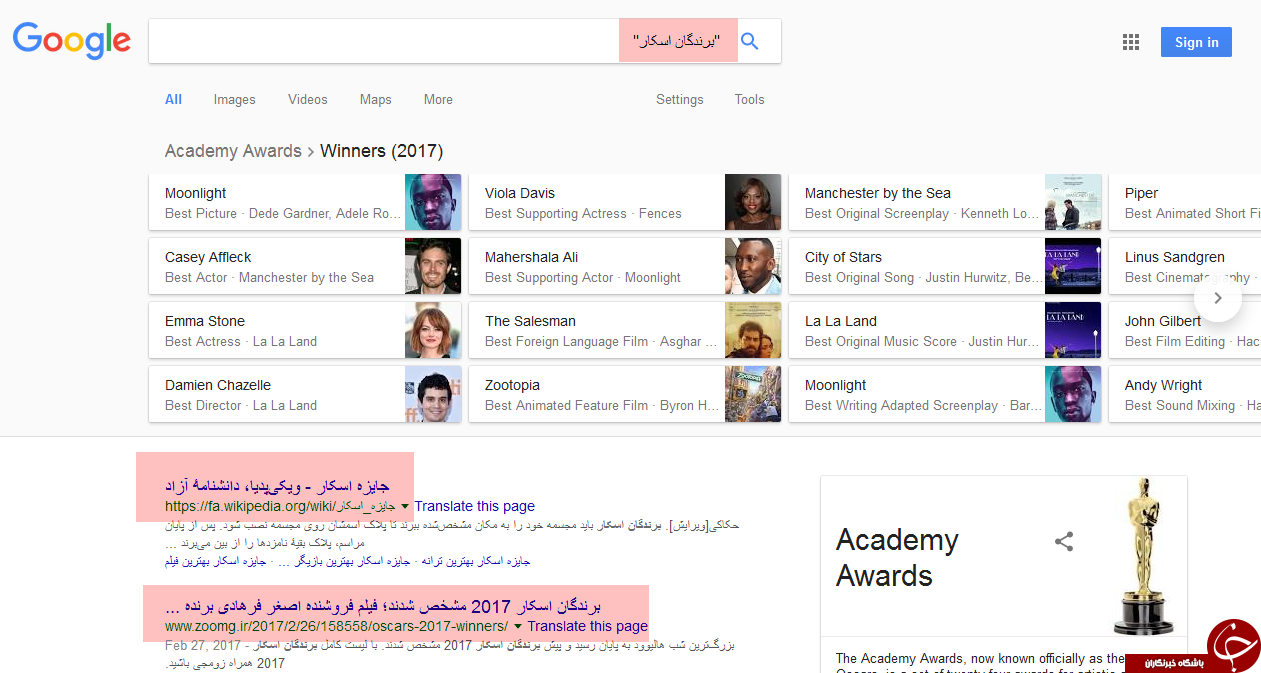This screenshot has width=1261, height=673.
Task: Click The Salesman poster thumbnail
Action: click(753, 330)
